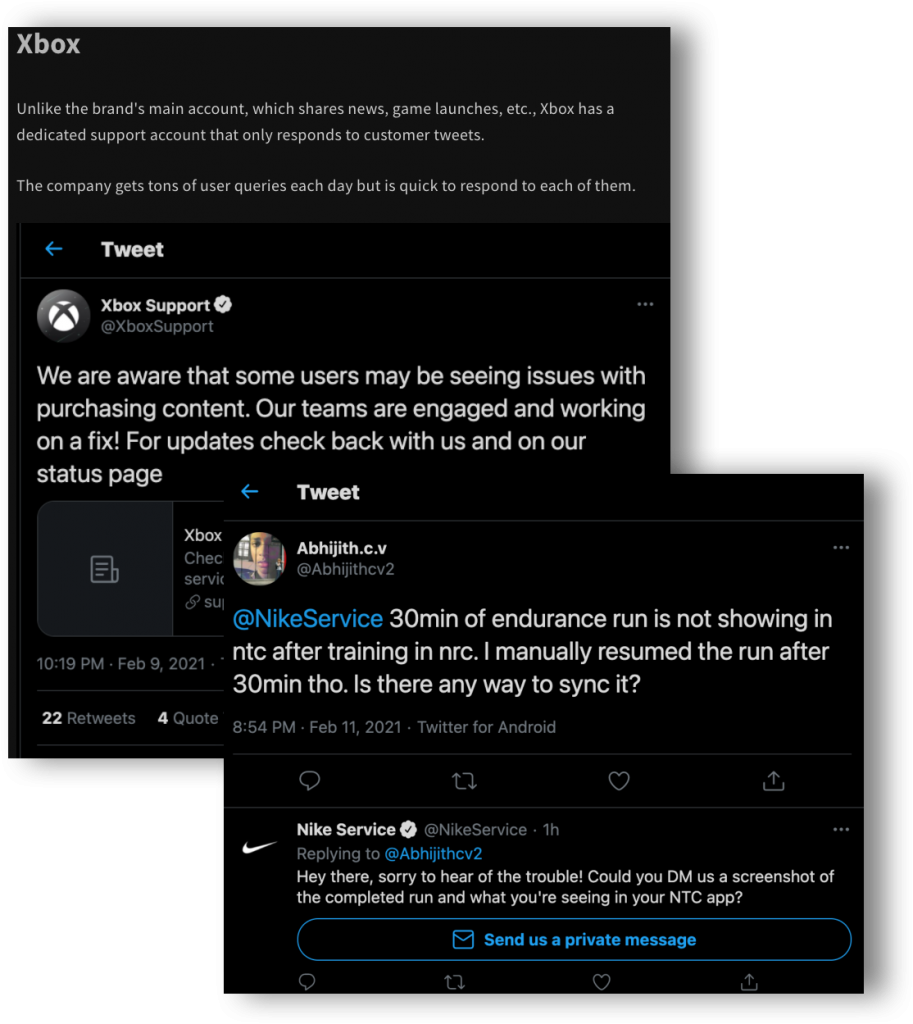The height and width of the screenshot is (1024, 913).
Task: Reply to the Nike Service response tweet
Action: 308,983
